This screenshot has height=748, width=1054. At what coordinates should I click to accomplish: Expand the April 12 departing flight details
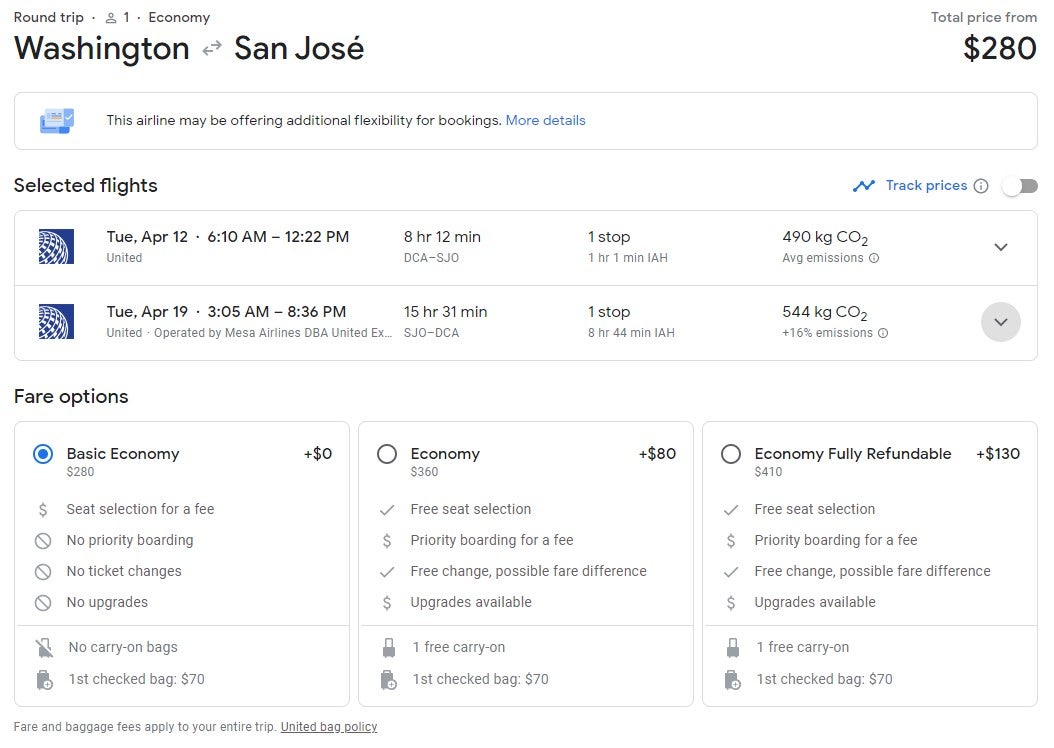[x=1000, y=247]
